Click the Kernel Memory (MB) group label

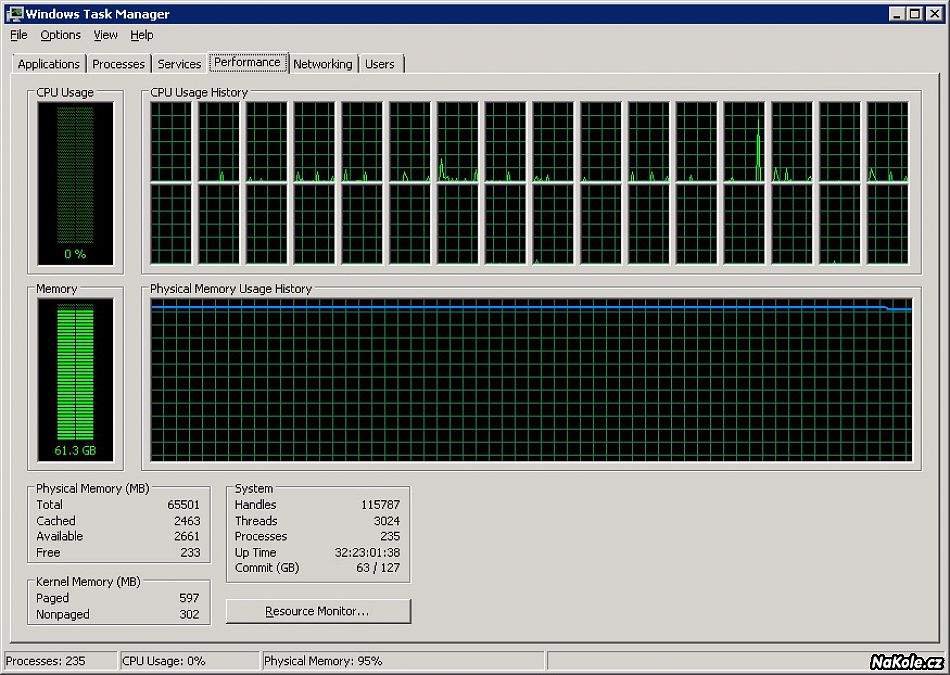coord(88,582)
